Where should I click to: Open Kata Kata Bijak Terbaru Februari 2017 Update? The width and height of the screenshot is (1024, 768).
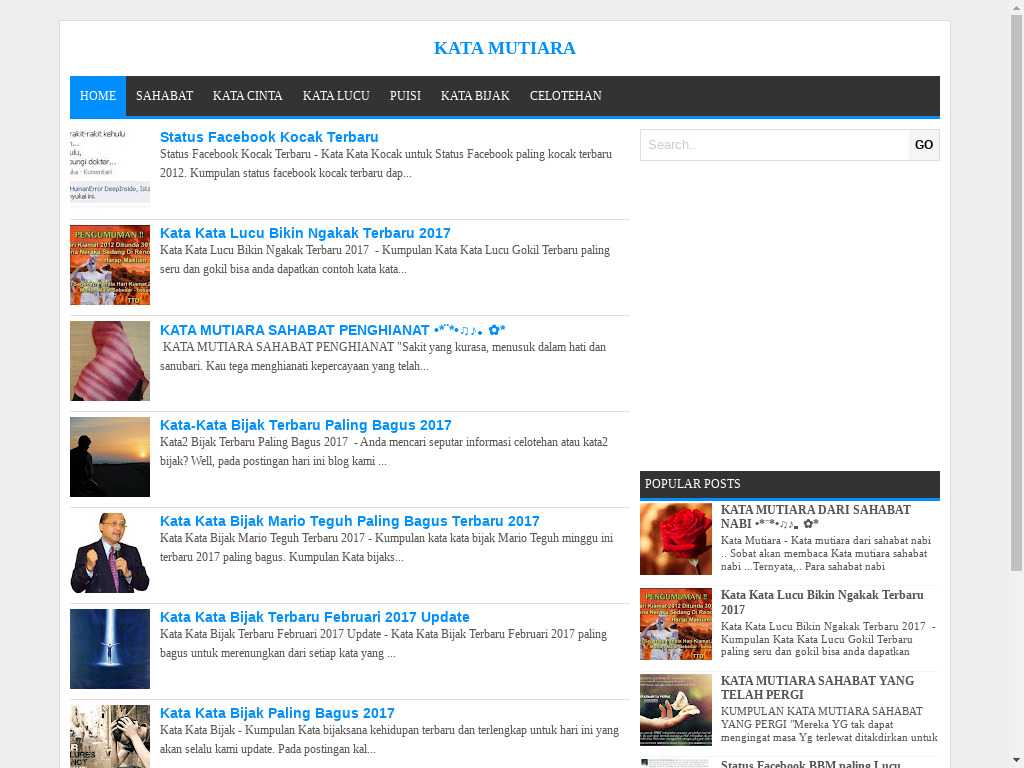[315, 617]
